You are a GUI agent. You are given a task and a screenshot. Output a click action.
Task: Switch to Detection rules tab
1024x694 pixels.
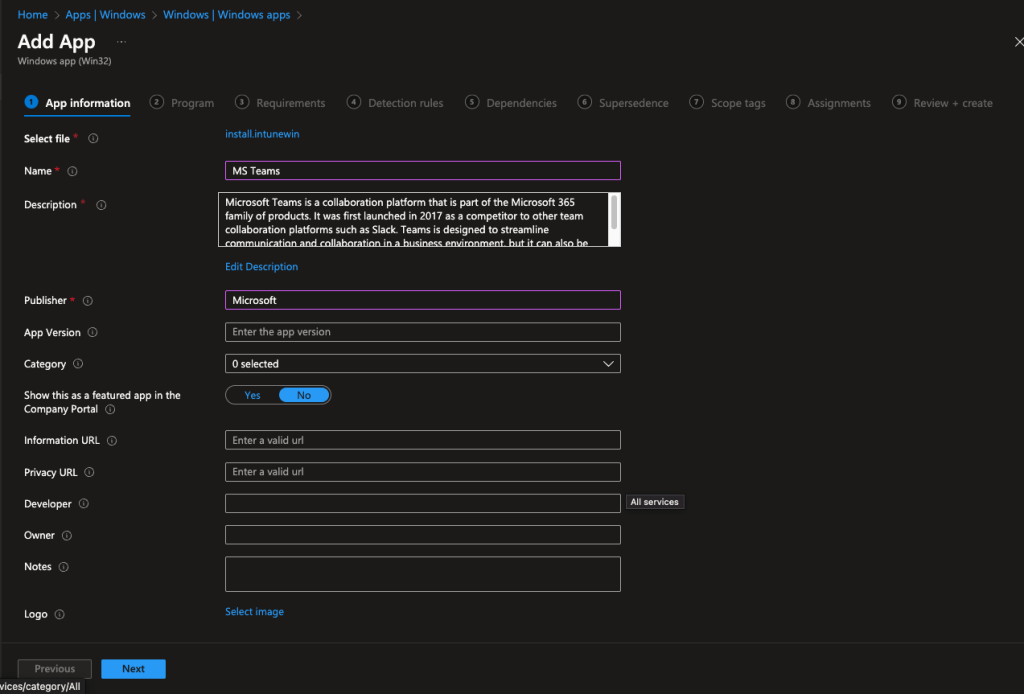(404, 103)
